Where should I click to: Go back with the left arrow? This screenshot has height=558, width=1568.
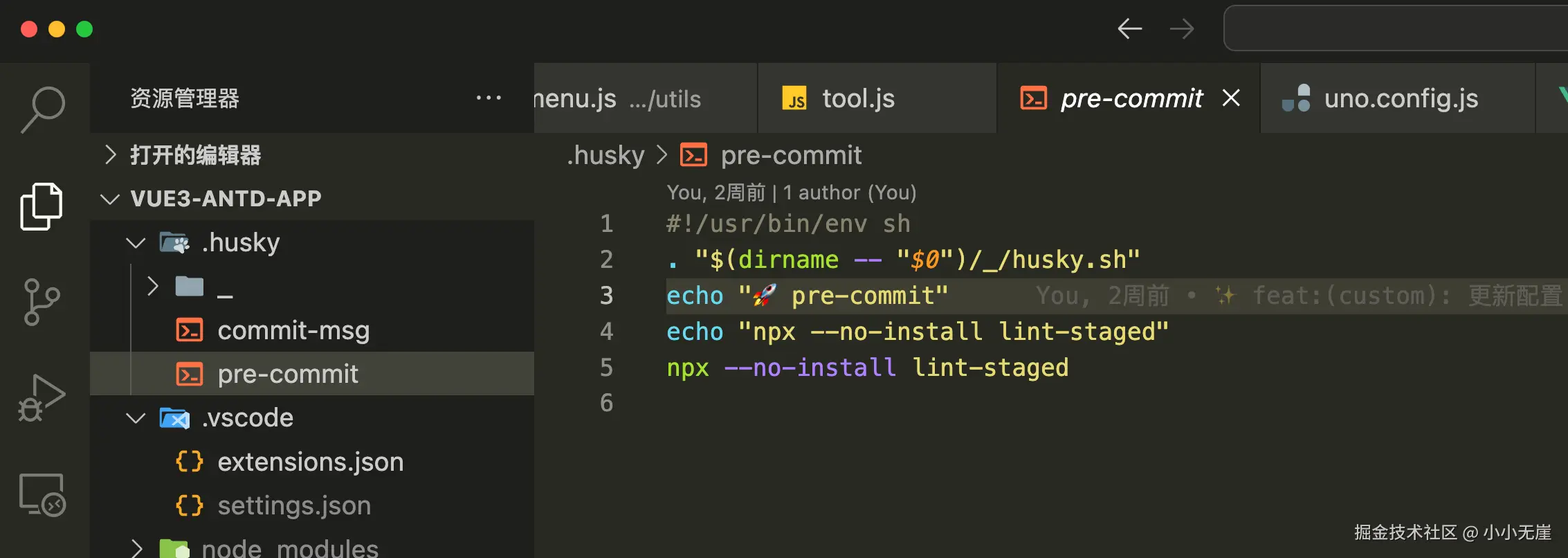coord(1130,28)
